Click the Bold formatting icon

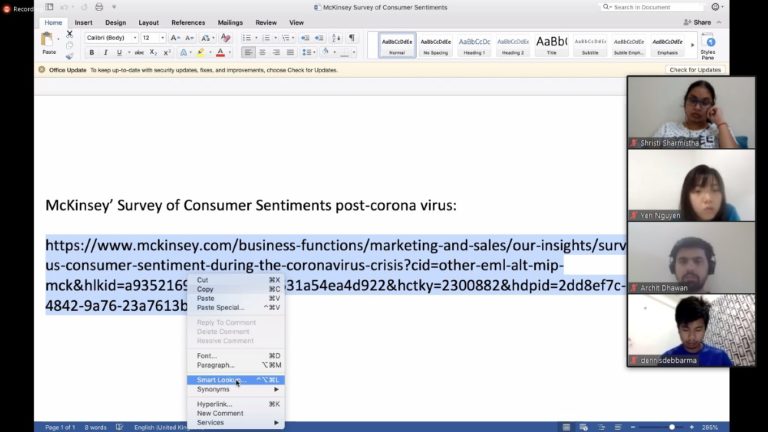(x=92, y=53)
